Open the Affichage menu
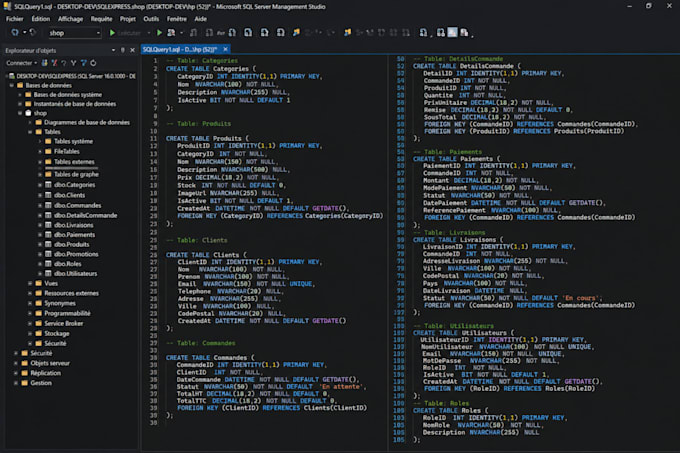The image size is (680, 453). [x=70, y=19]
